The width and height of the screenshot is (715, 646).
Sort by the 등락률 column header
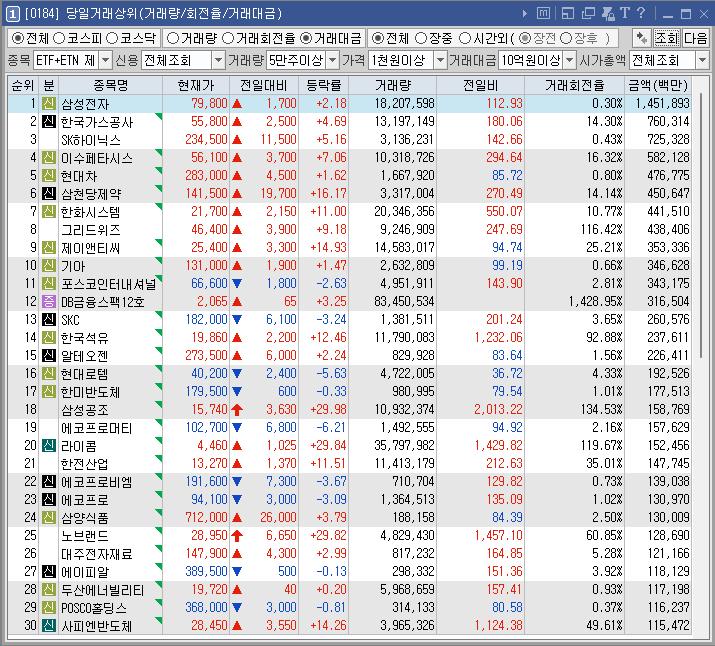(x=323, y=85)
